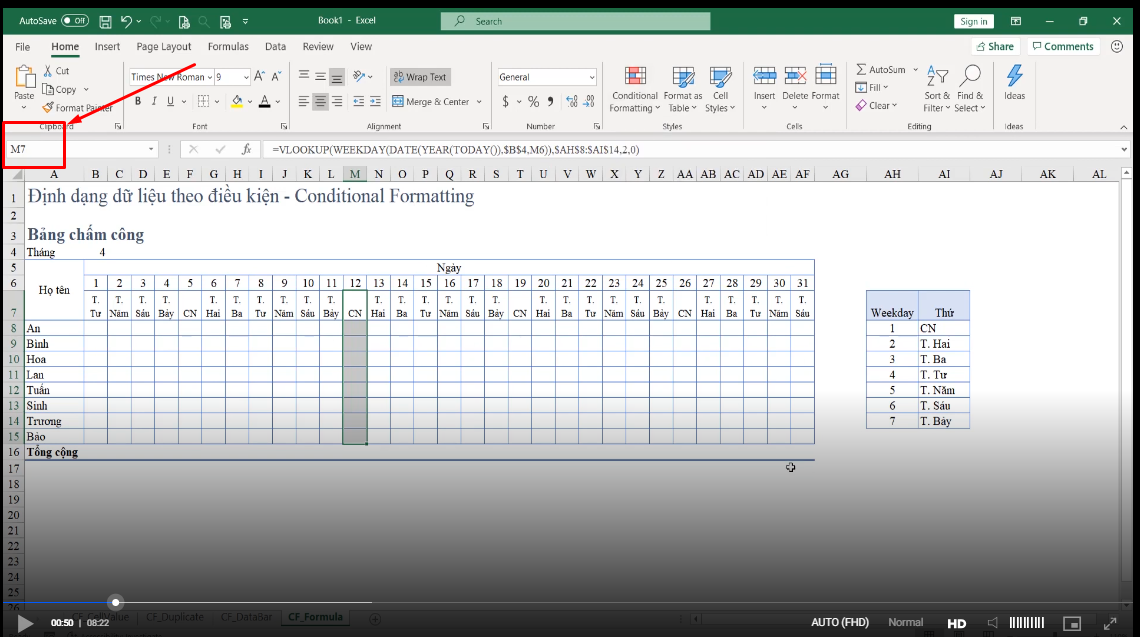Expand the font name dropdown

click(210, 77)
